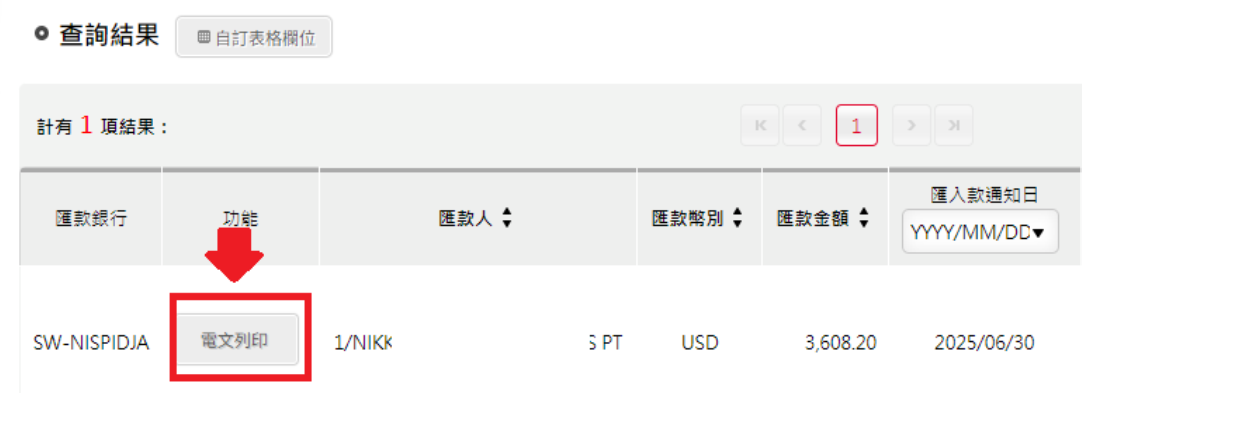
Task: Click the 查詢結果 section heading
Action: (108, 35)
